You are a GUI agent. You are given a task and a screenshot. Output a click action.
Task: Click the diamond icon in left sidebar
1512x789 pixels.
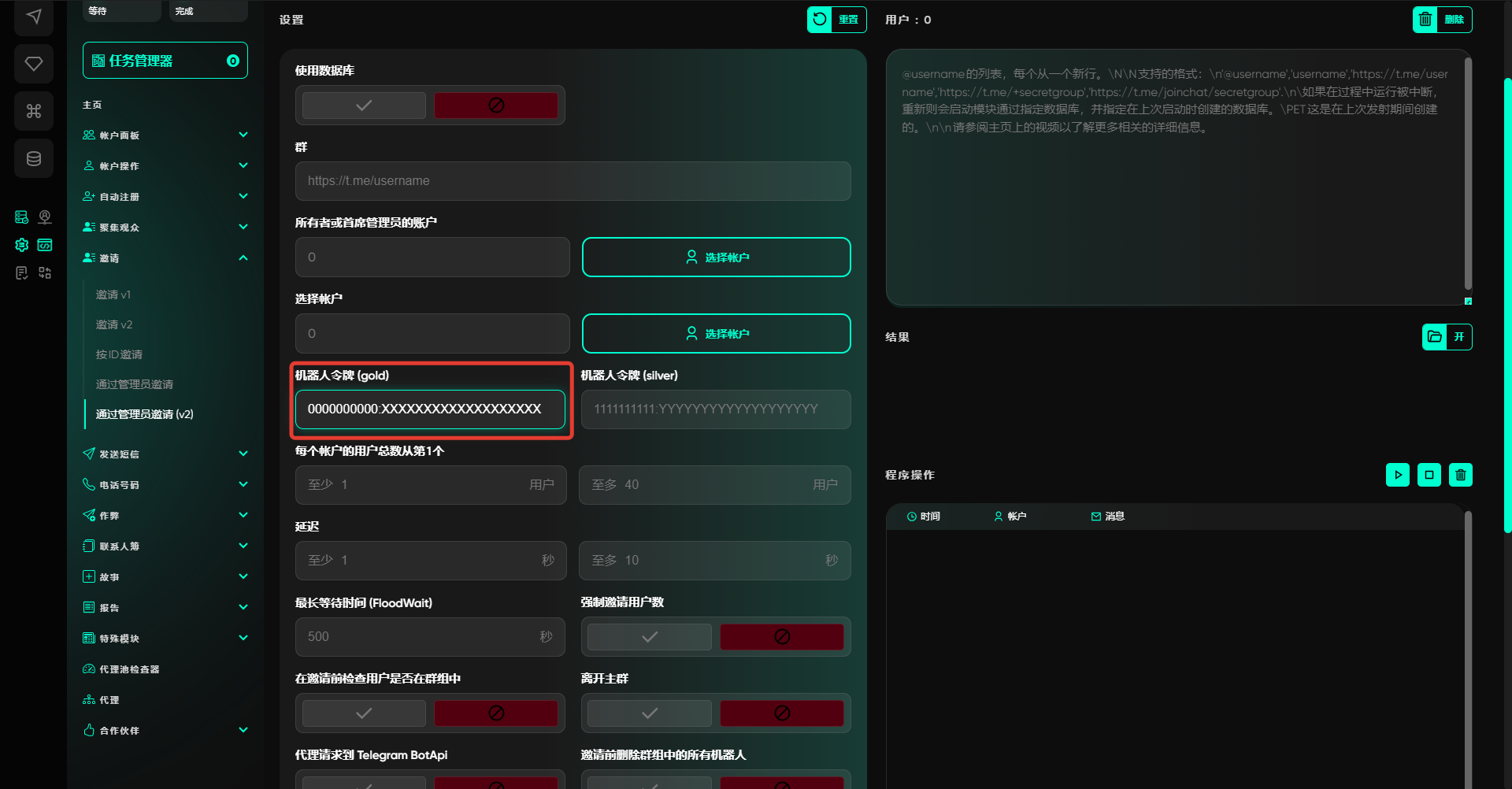click(x=34, y=64)
